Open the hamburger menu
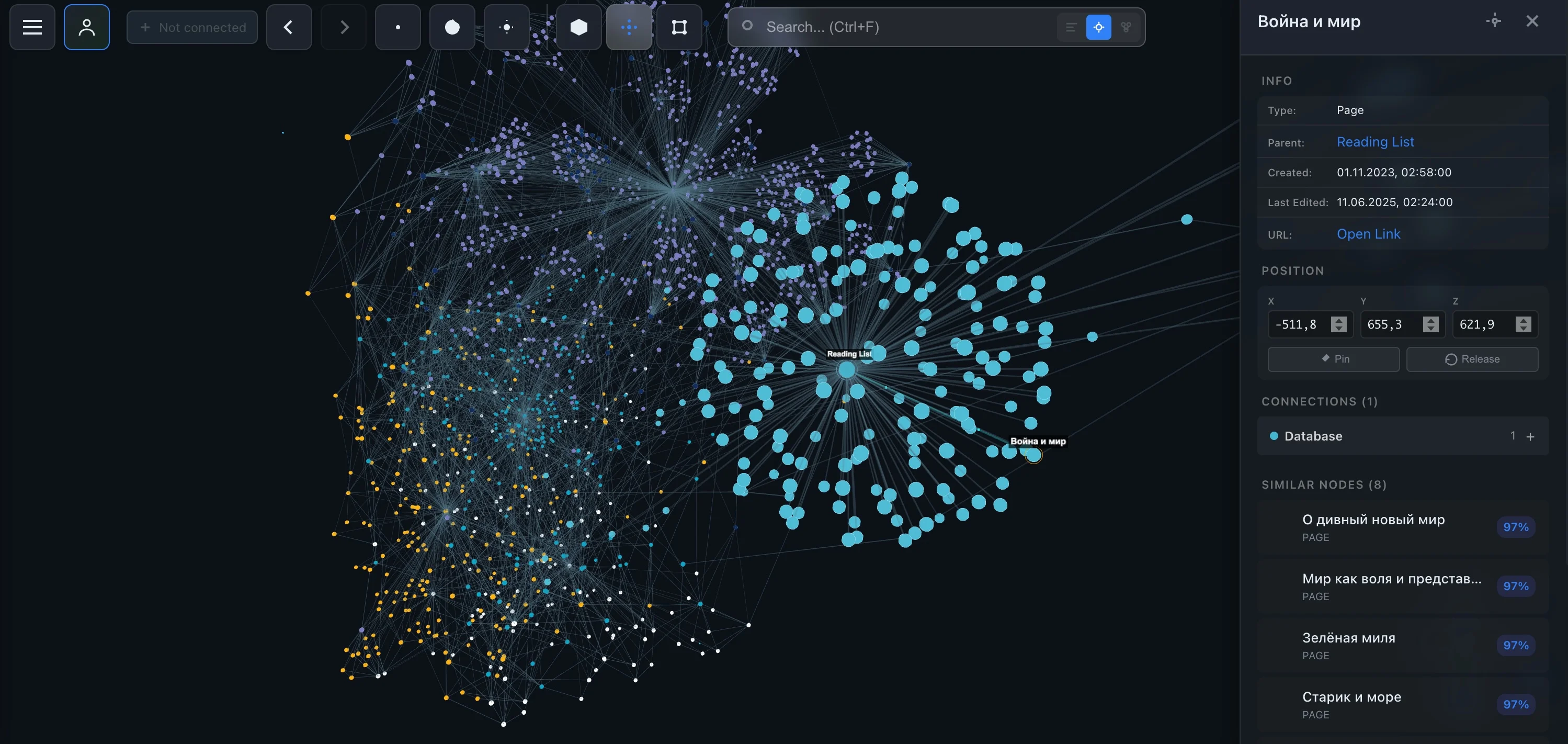Viewport: 1568px width, 744px height. coord(32,27)
